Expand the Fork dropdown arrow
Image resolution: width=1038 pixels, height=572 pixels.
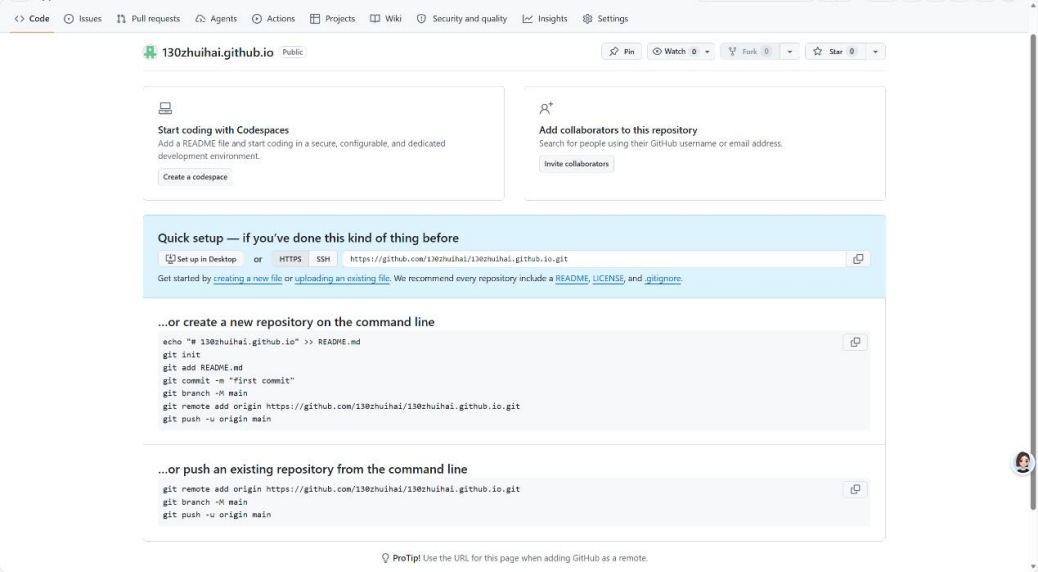(x=789, y=52)
